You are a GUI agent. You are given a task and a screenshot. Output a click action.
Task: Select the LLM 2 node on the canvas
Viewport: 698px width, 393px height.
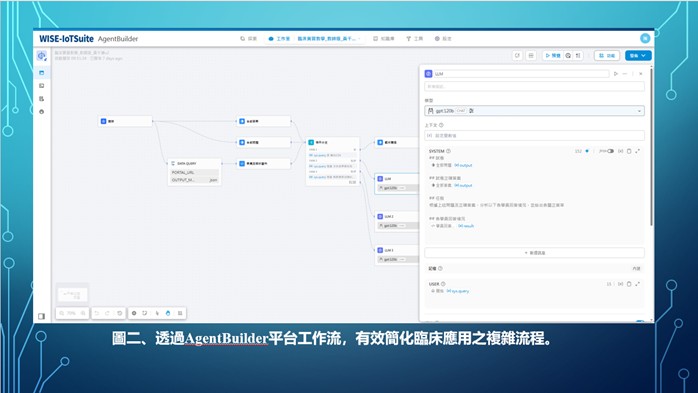(x=396, y=221)
